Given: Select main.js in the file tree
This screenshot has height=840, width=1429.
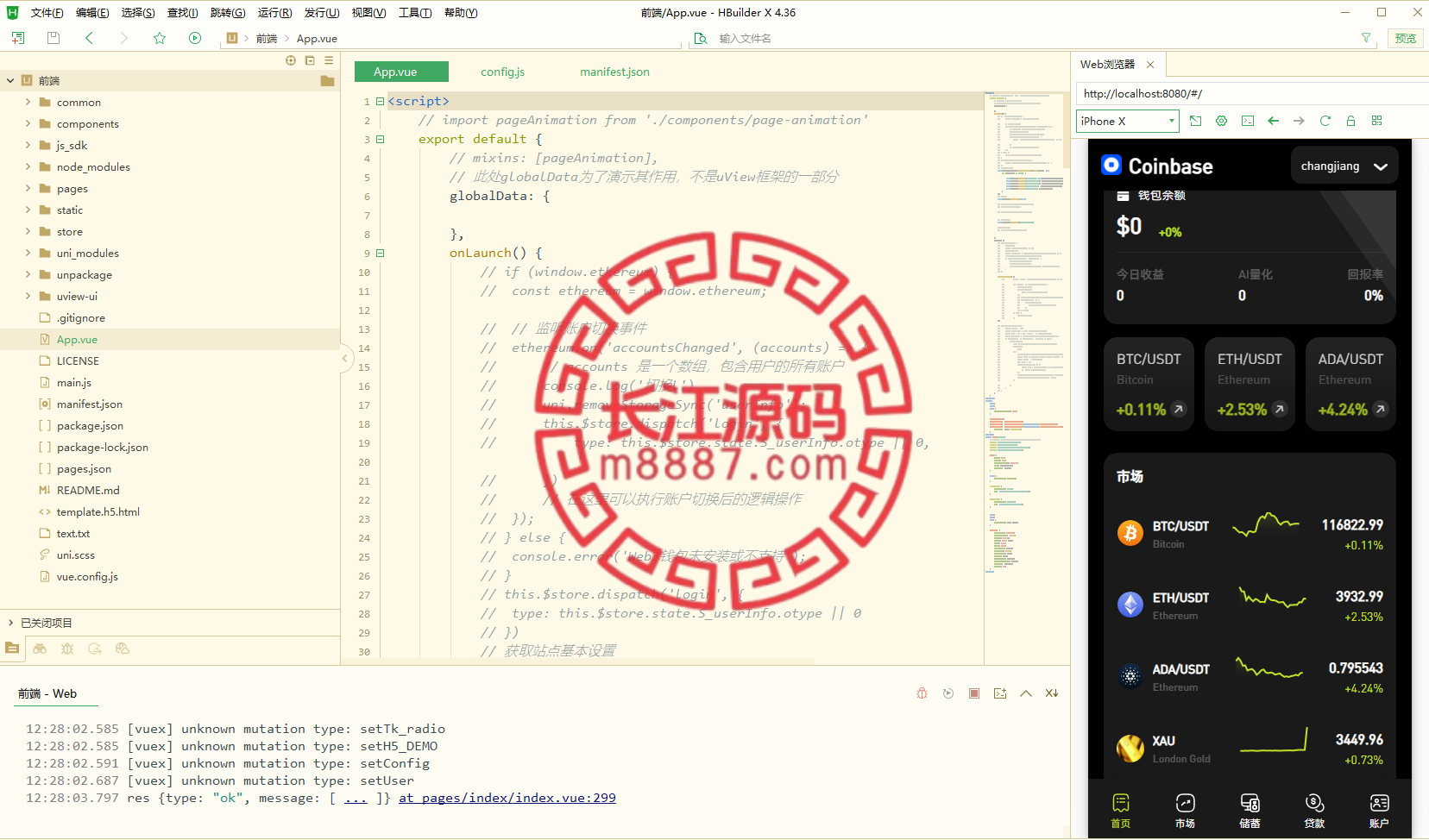Looking at the screenshot, I should [x=73, y=382].
